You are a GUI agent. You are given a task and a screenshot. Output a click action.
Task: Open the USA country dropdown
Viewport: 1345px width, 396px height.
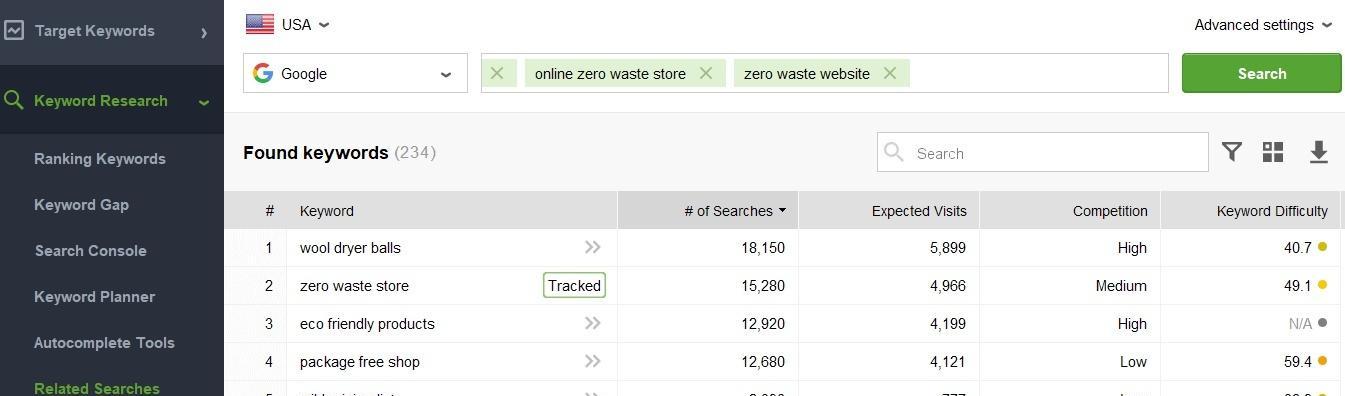(288, 24)
